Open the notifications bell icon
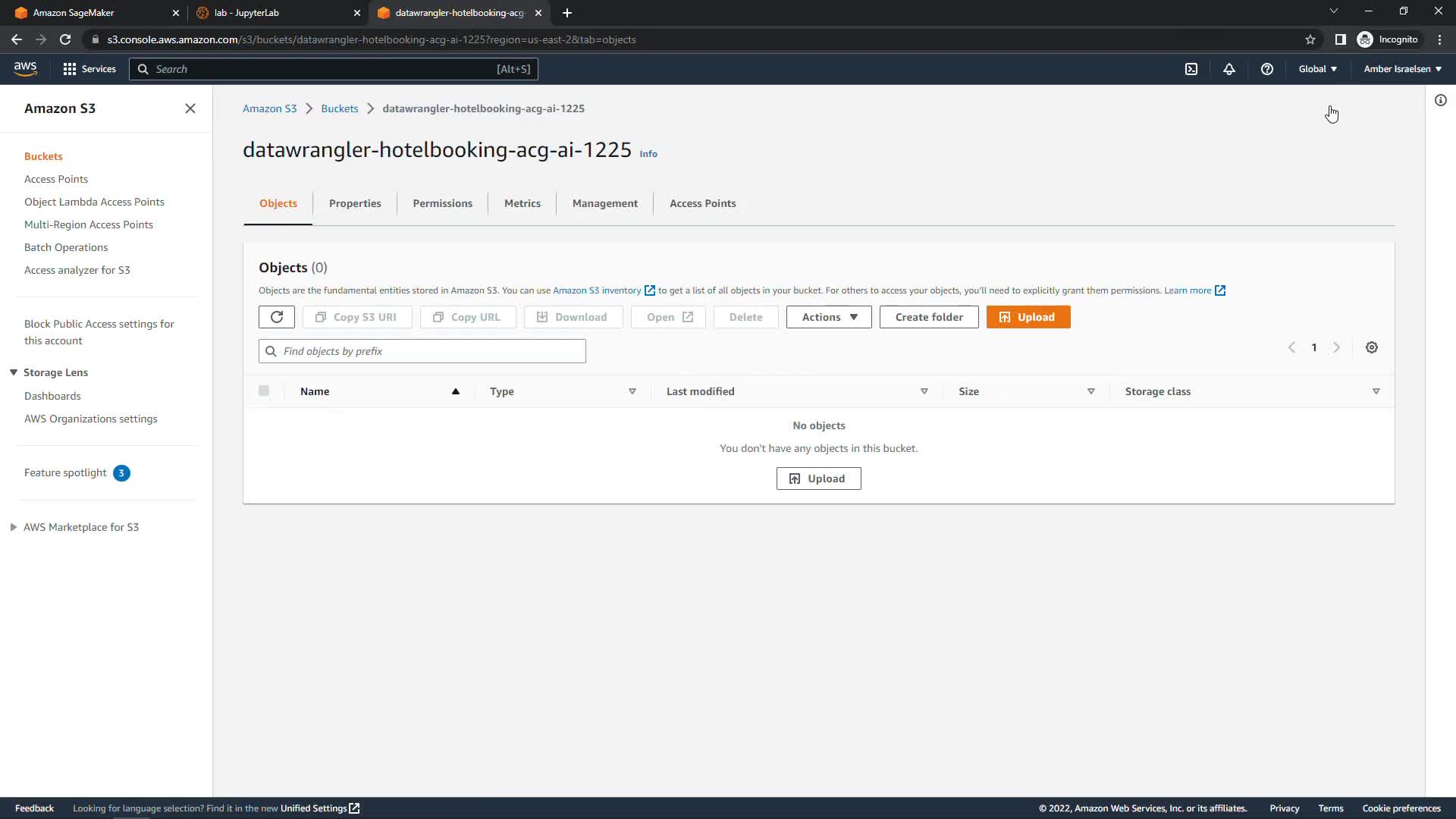 (1229, 69)
